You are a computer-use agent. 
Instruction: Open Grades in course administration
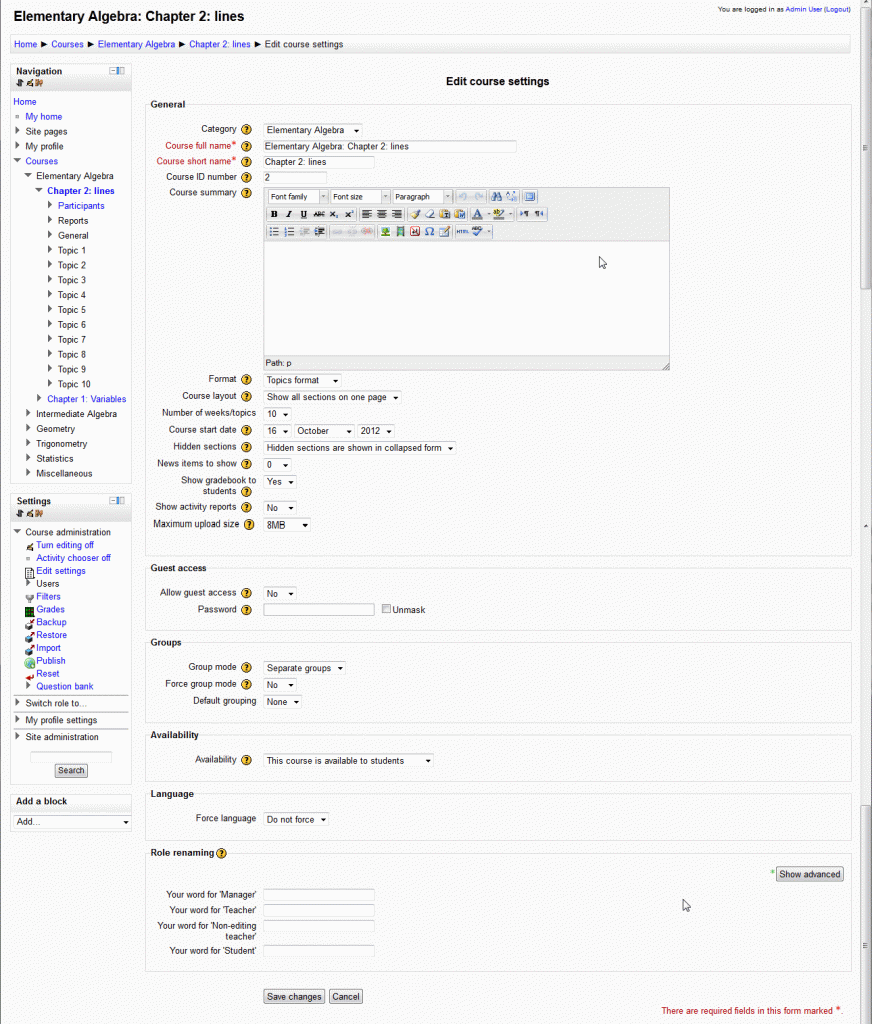[50, 609]
